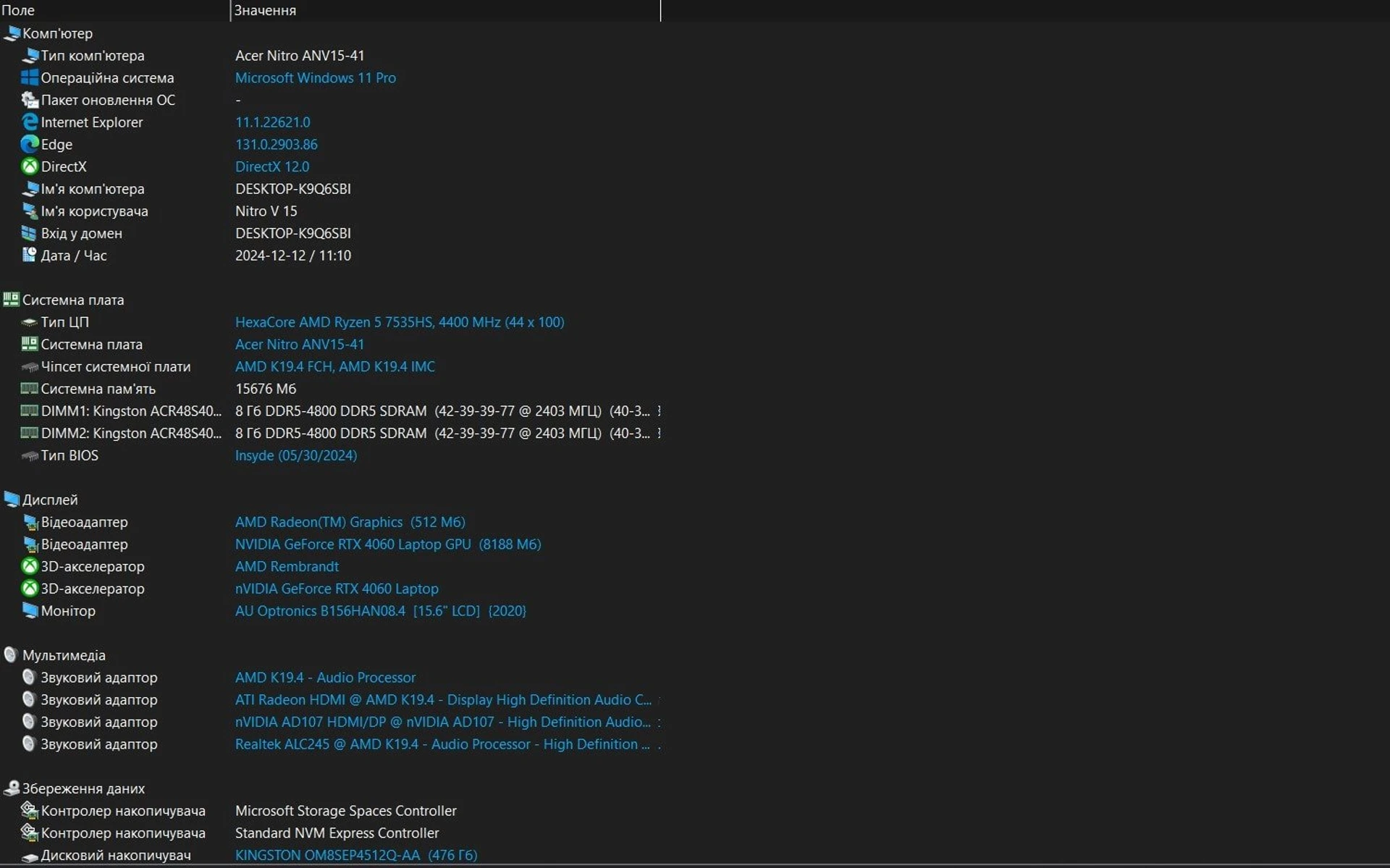Click the Windows logo beside Операційна система
Screen dimensions: 1390x868
pos(30,77)
